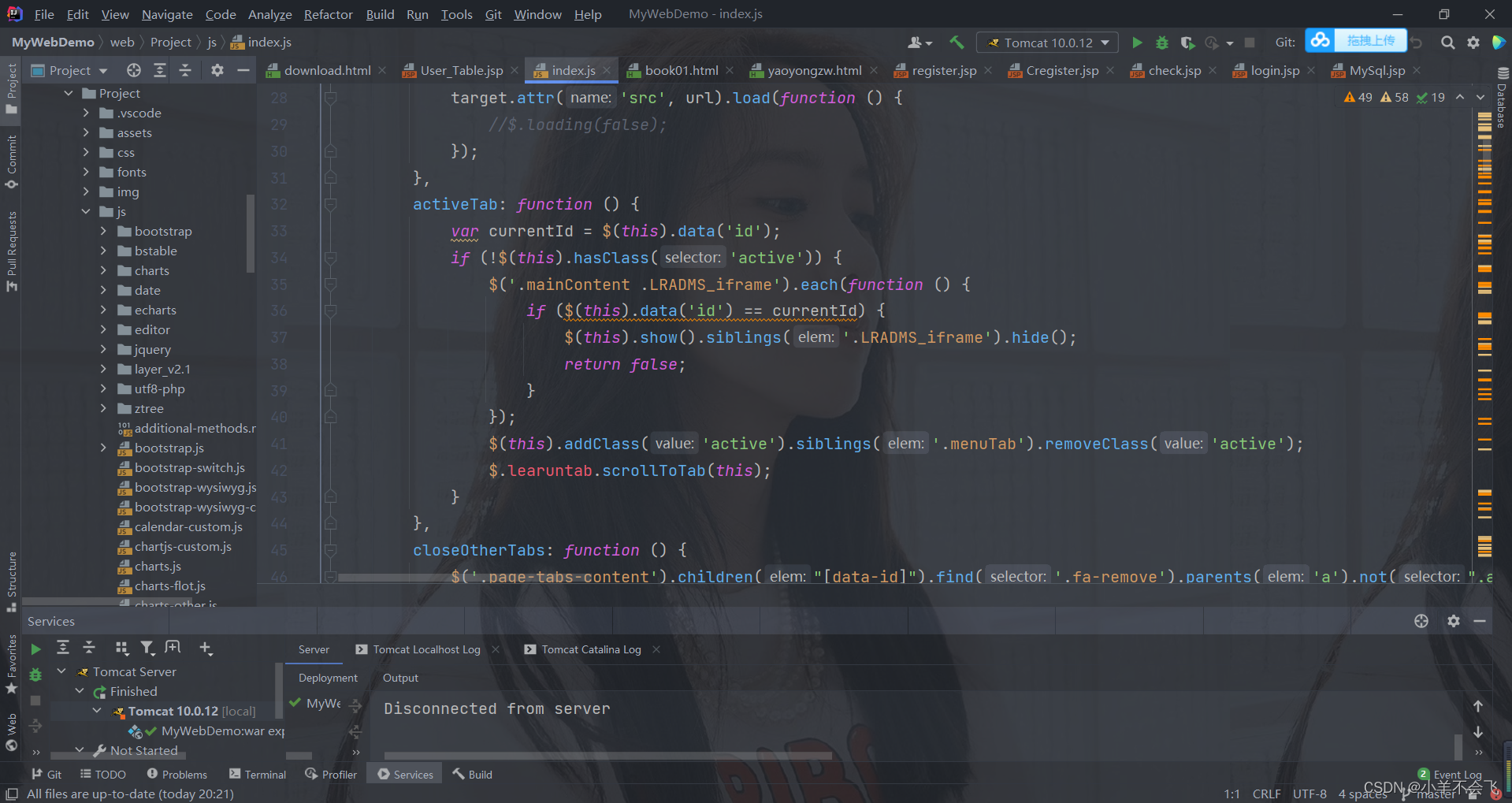Open IDE settings with the gear icon

tap(1473, 43)
